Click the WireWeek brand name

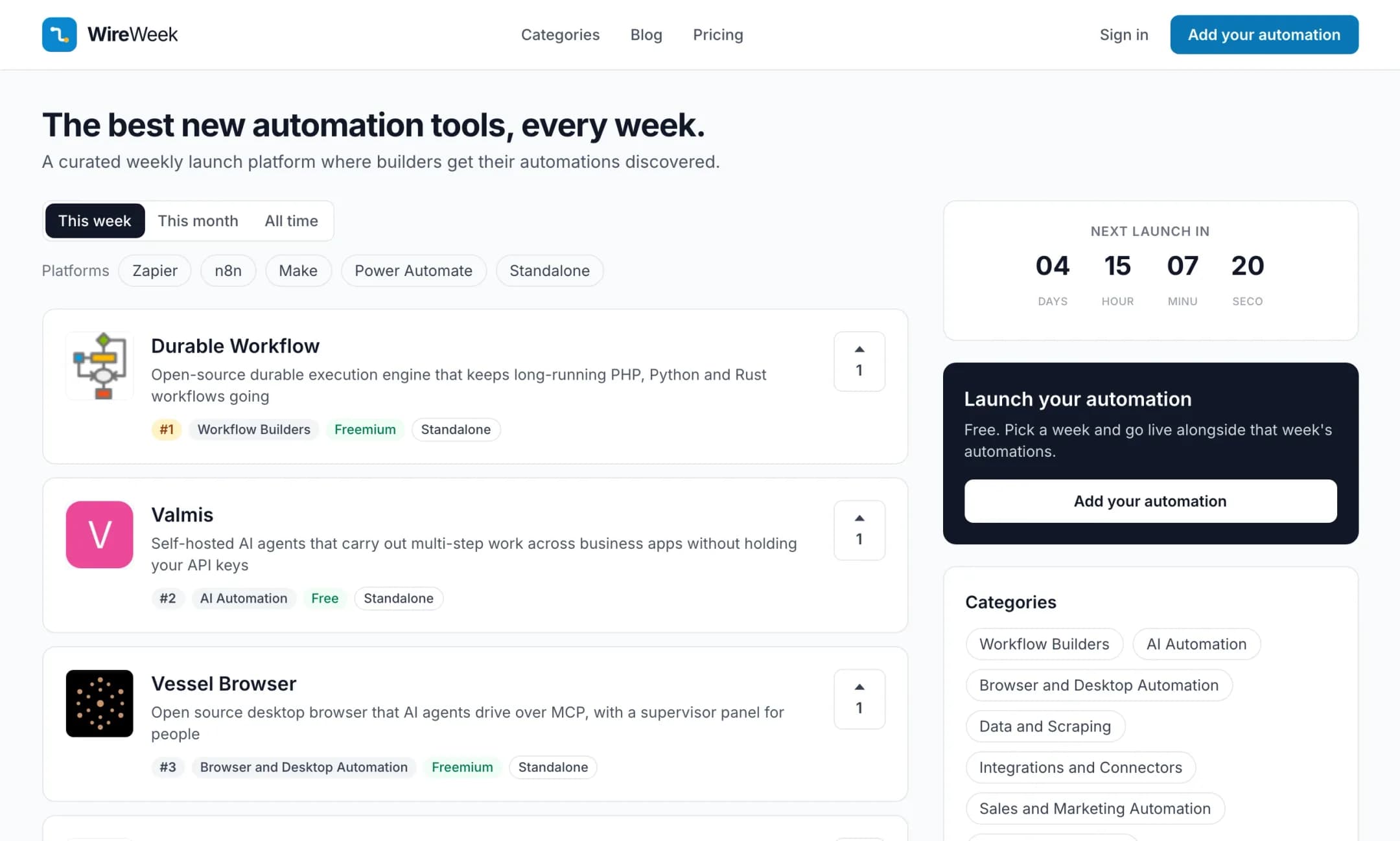click(x=132, y=34)
